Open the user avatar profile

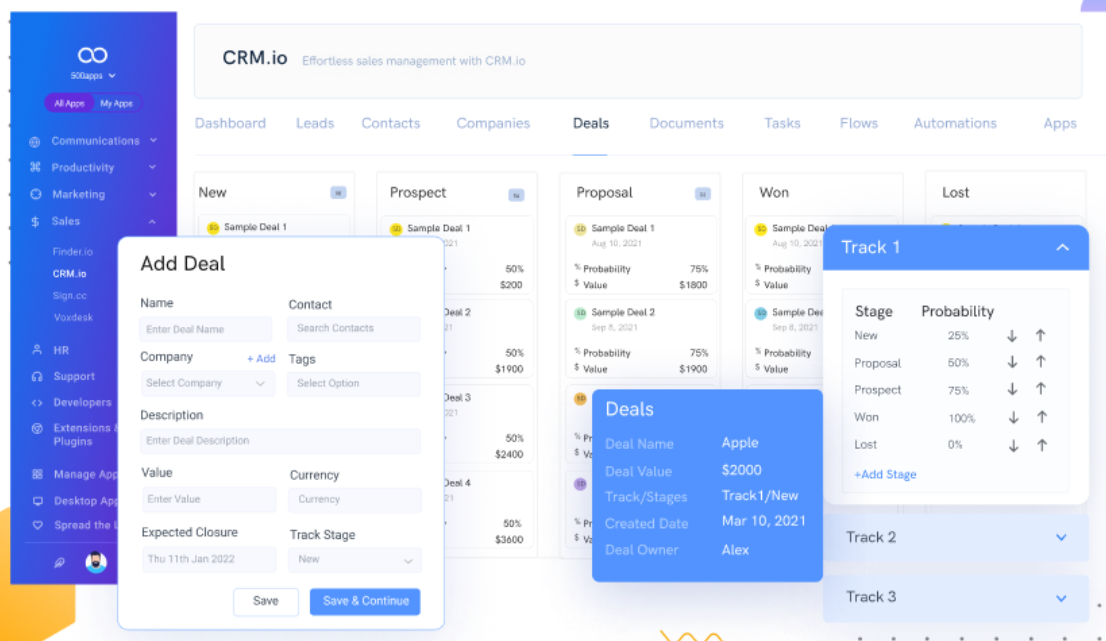[96, 562]
